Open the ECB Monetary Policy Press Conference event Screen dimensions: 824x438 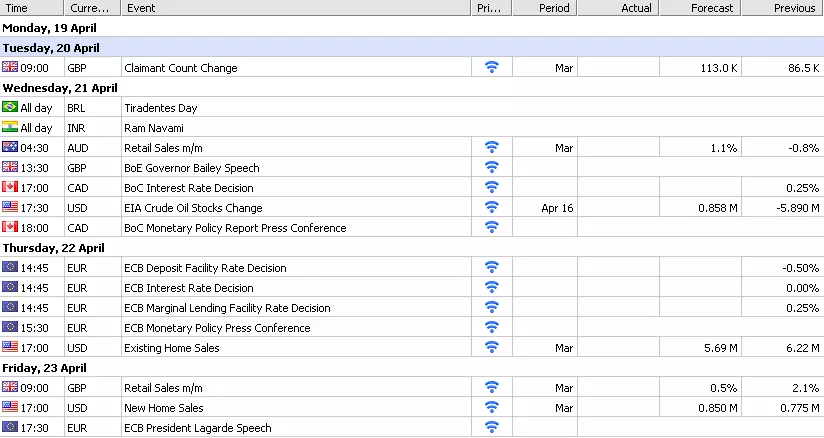pos(217,328)
